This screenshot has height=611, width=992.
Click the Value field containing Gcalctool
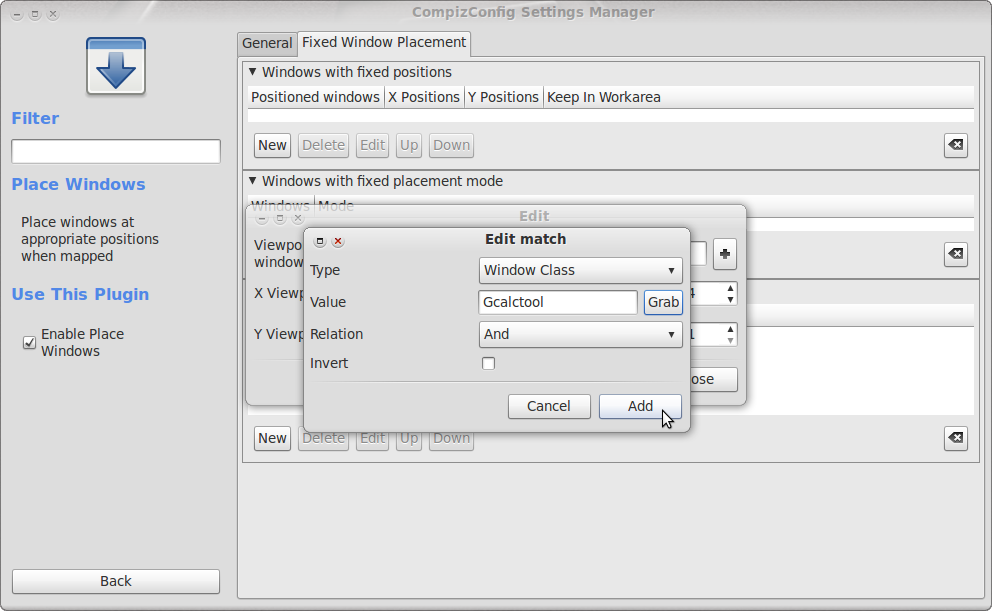(558, 302)
